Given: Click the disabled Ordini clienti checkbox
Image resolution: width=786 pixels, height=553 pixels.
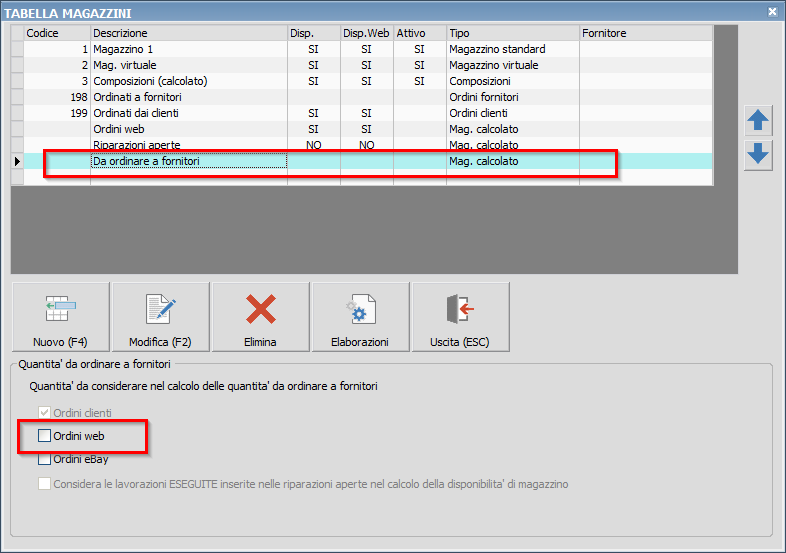Looking at the screenshot, I should point(44,413).
